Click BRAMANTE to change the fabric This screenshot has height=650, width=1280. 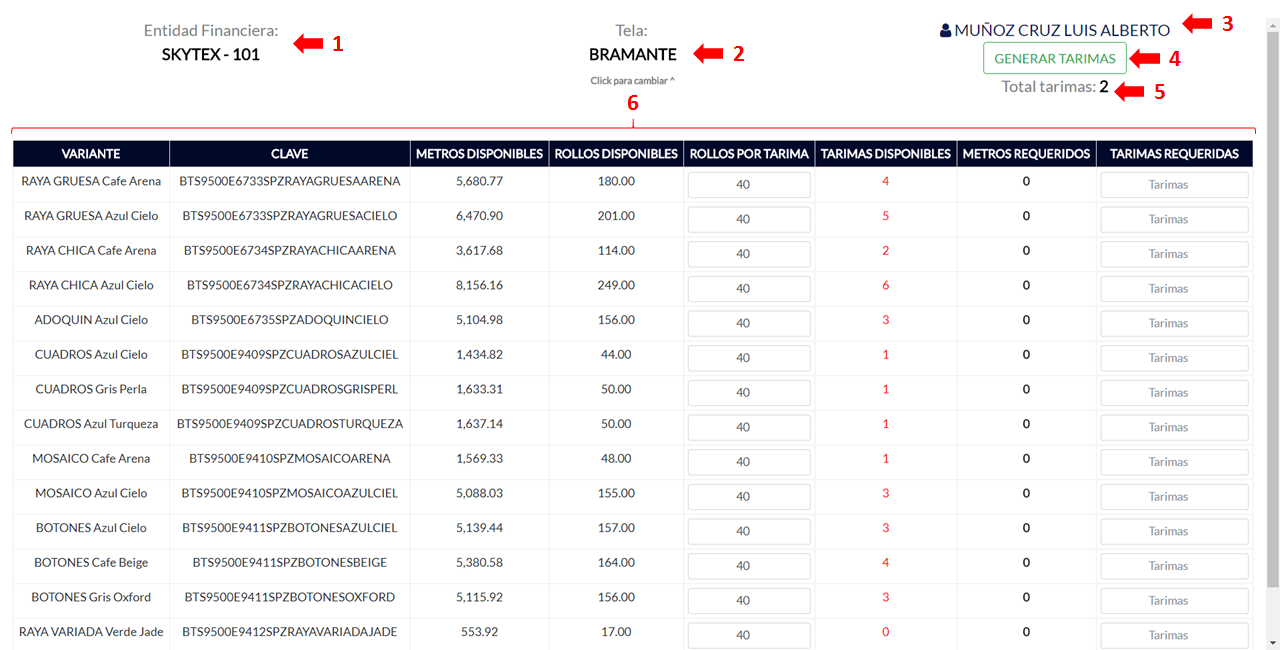tap(633, 54)
